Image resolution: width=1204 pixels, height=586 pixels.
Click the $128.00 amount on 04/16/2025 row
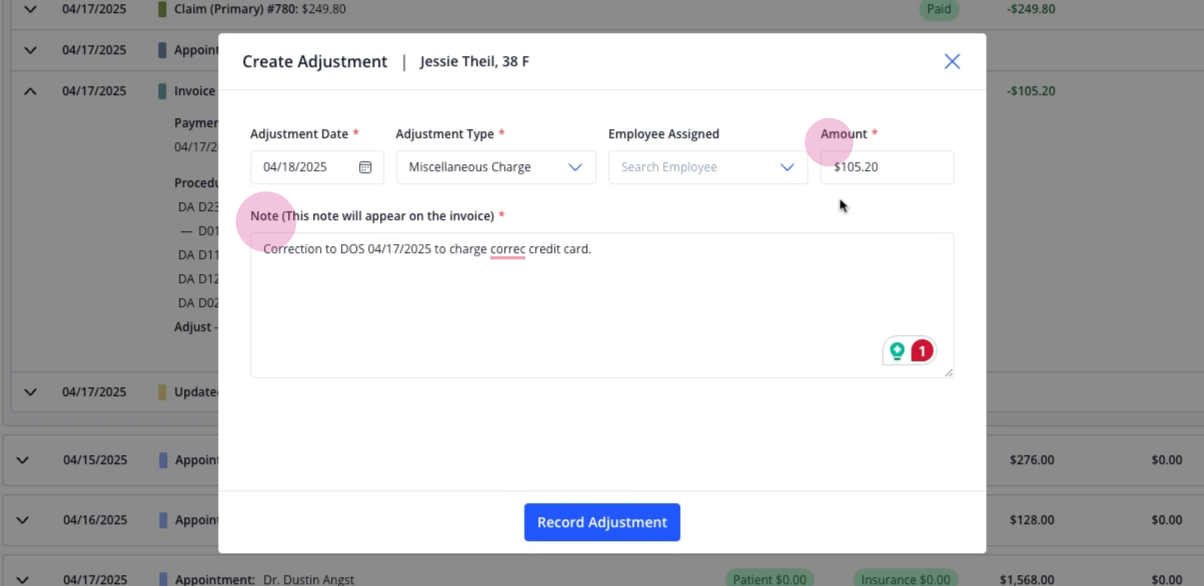tap(1032, 520)
